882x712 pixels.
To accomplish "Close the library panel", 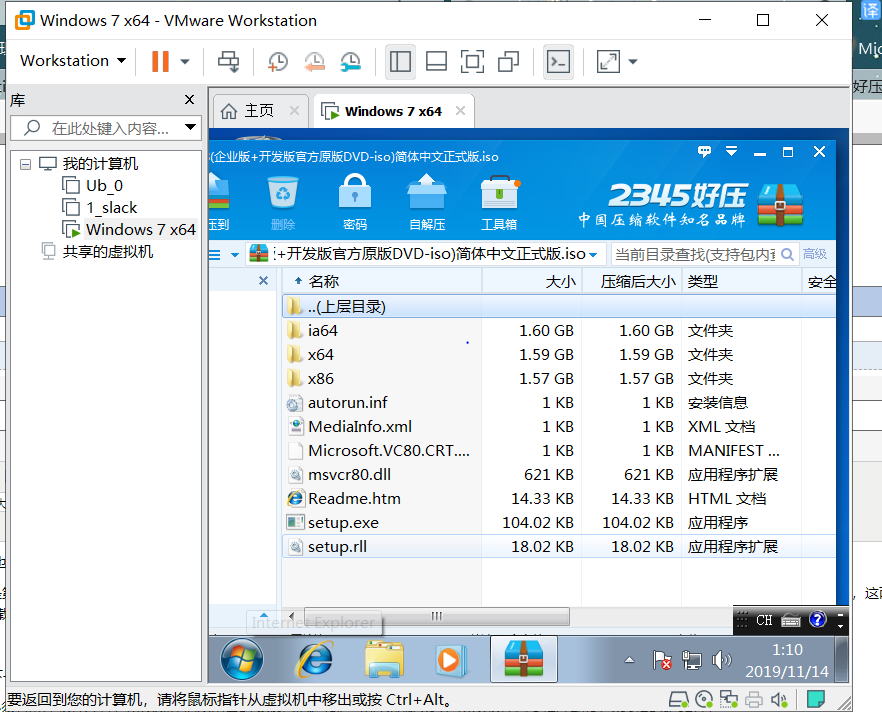I will pos(190,100).
